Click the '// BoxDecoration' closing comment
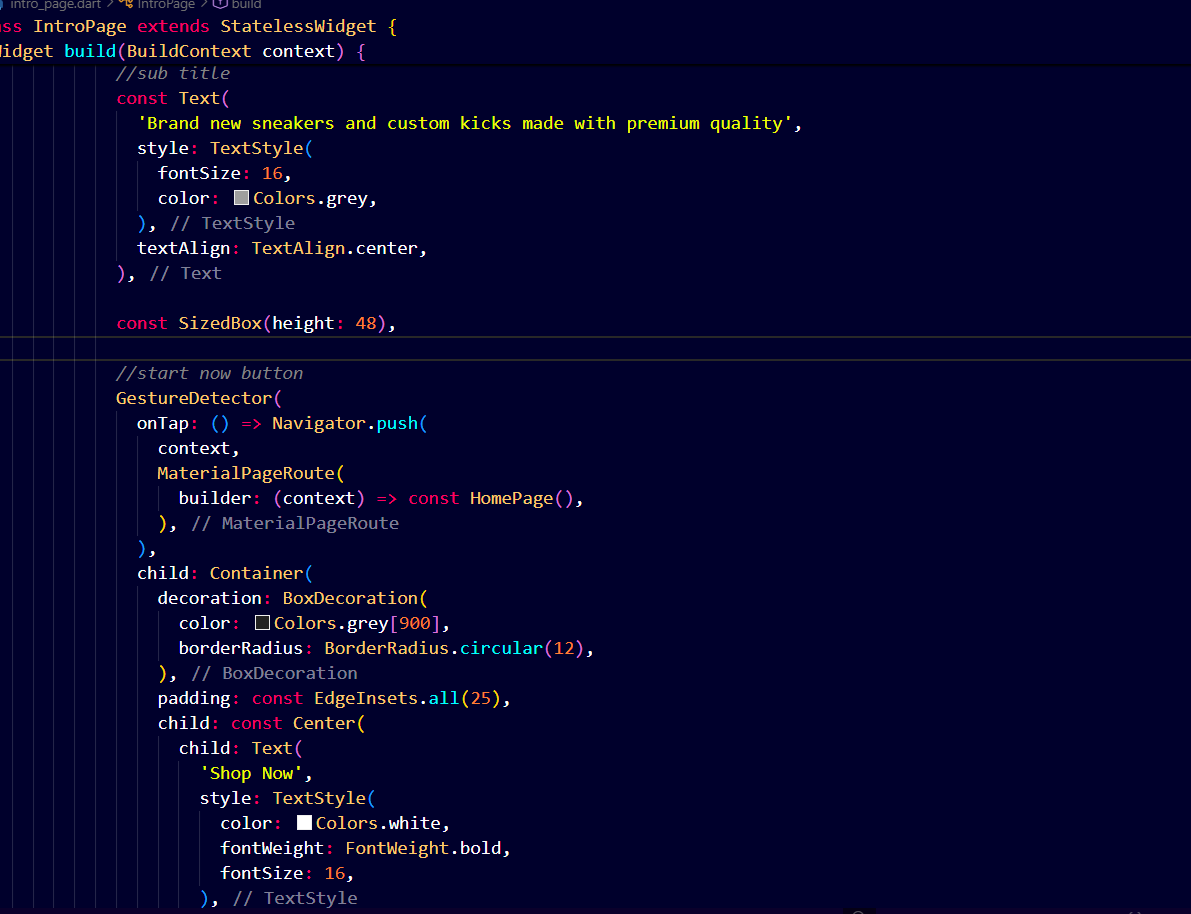 (x=274, y=674)
